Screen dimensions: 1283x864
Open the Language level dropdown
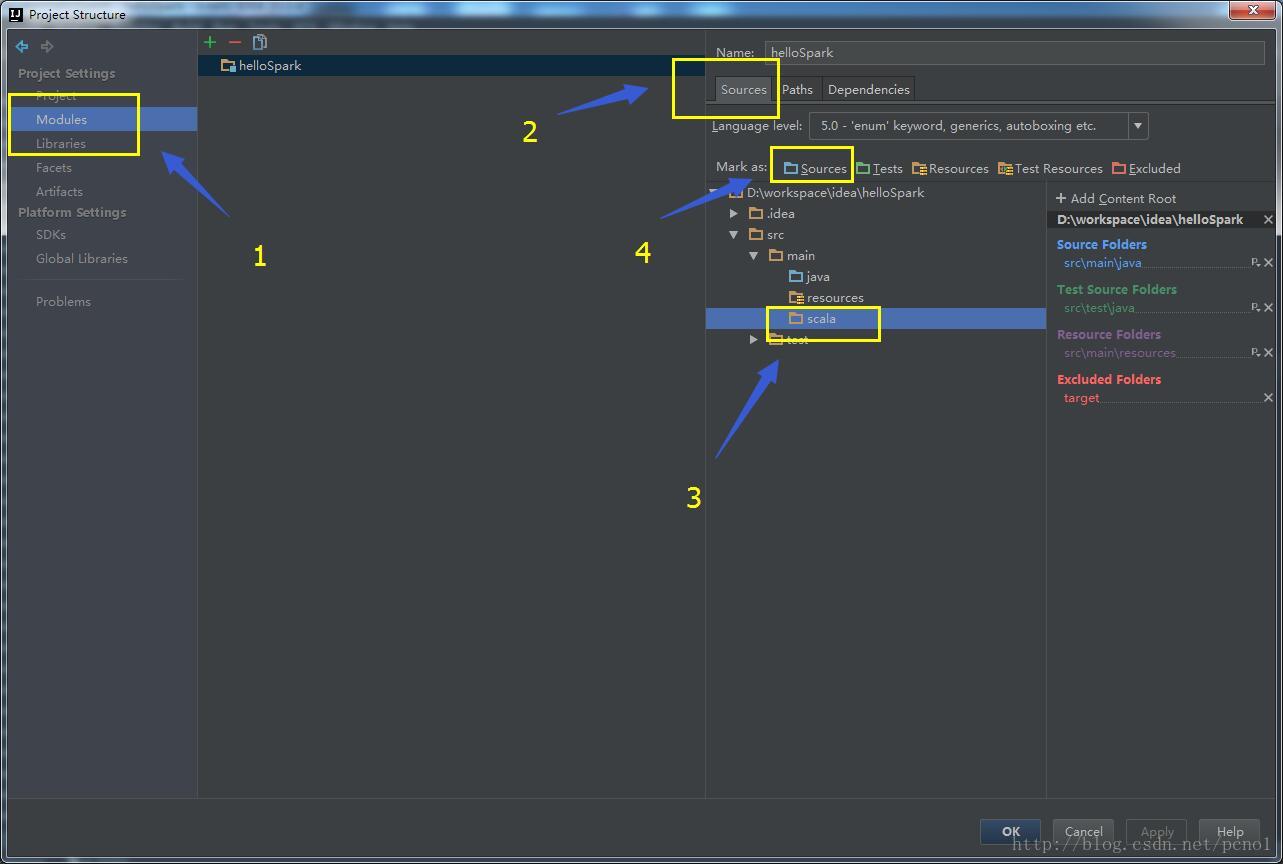1137,126
